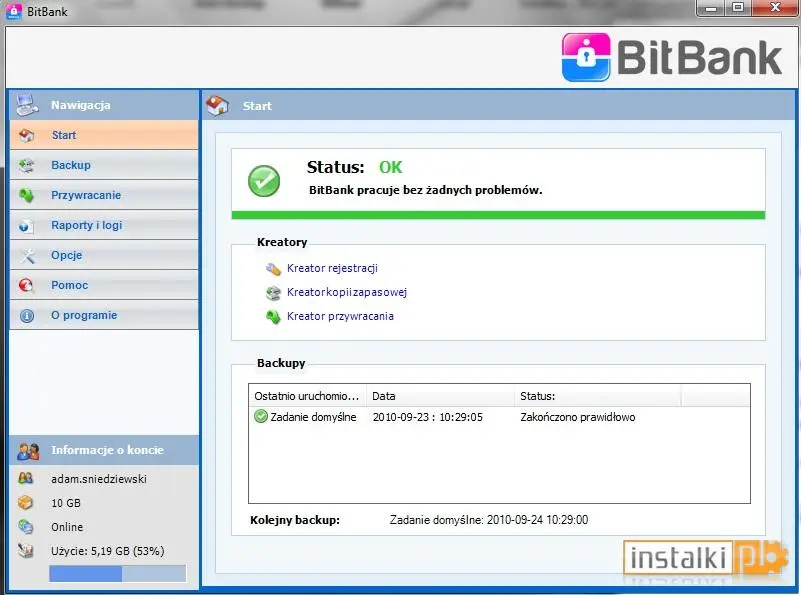Click the Opcje tools icon
Viewport: 801px width, 595px height.
(28, 255)
